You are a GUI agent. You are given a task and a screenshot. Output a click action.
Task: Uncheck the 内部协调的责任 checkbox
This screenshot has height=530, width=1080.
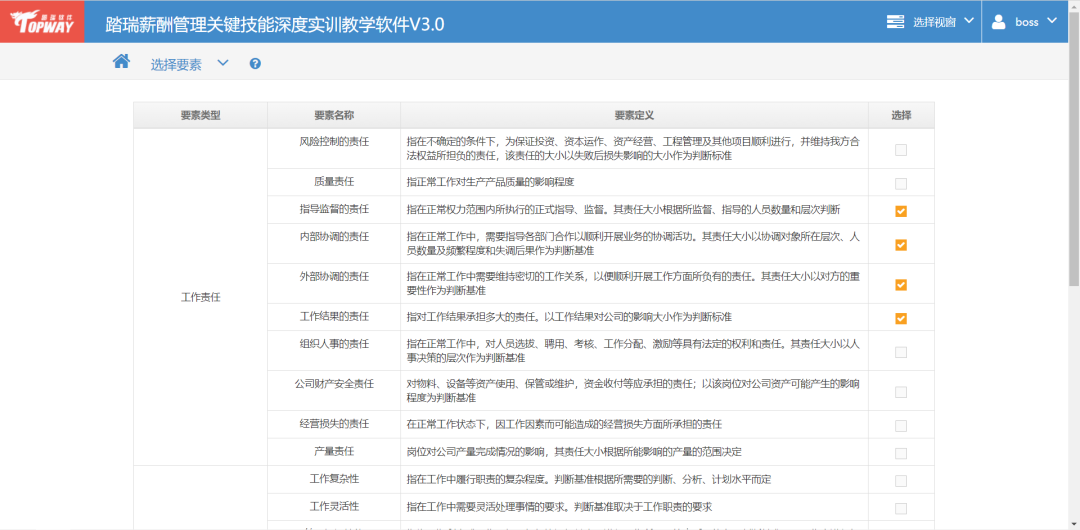coord(901,245)
